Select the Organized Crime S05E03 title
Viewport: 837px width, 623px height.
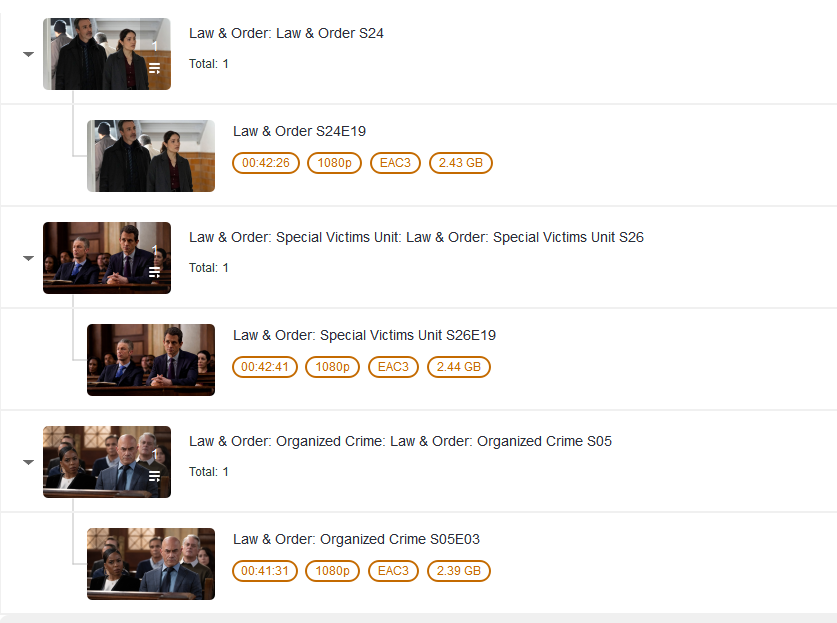356,539
